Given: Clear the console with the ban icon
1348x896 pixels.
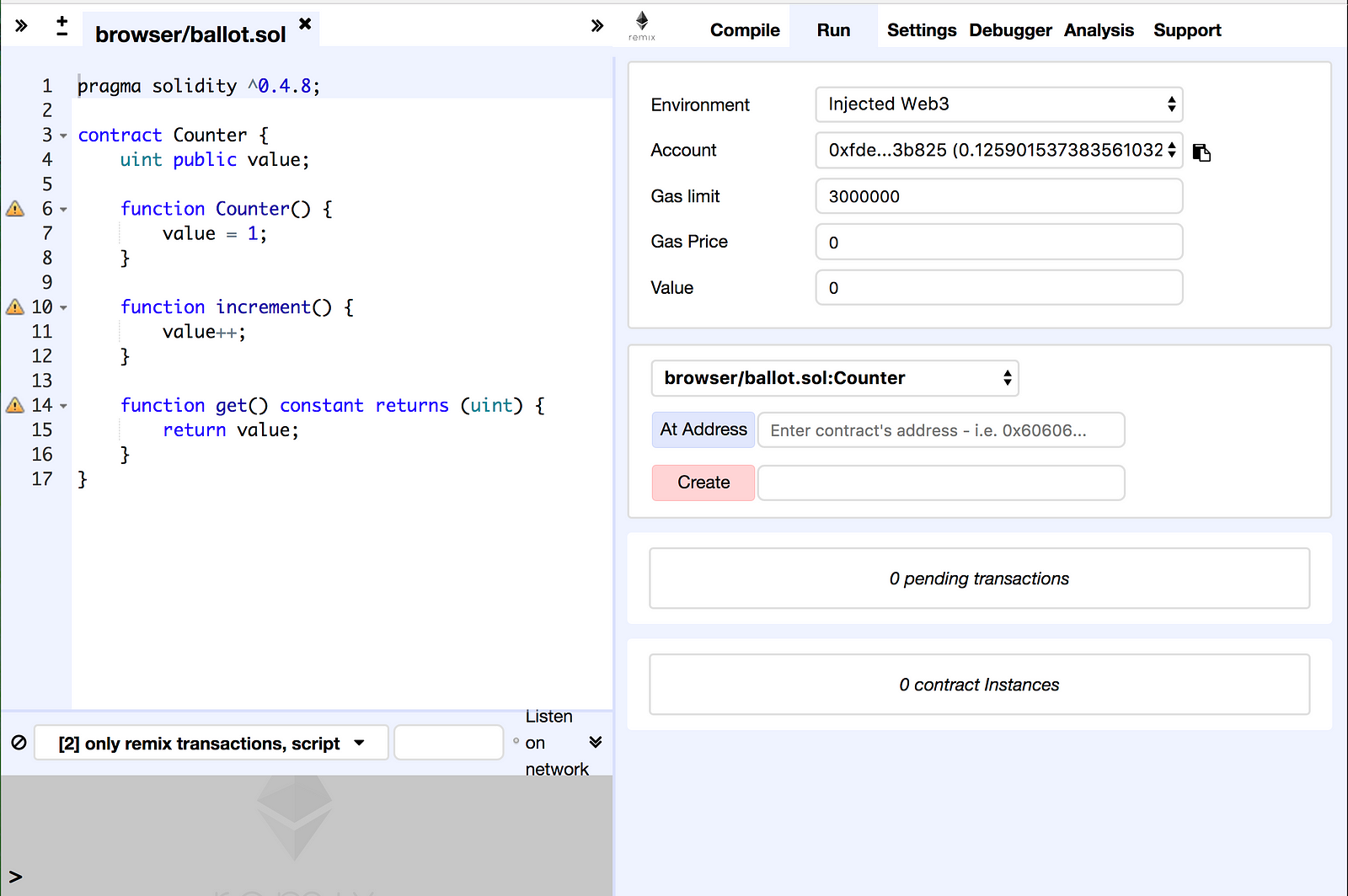Looking at the screenshot, I should coord(19,743).
